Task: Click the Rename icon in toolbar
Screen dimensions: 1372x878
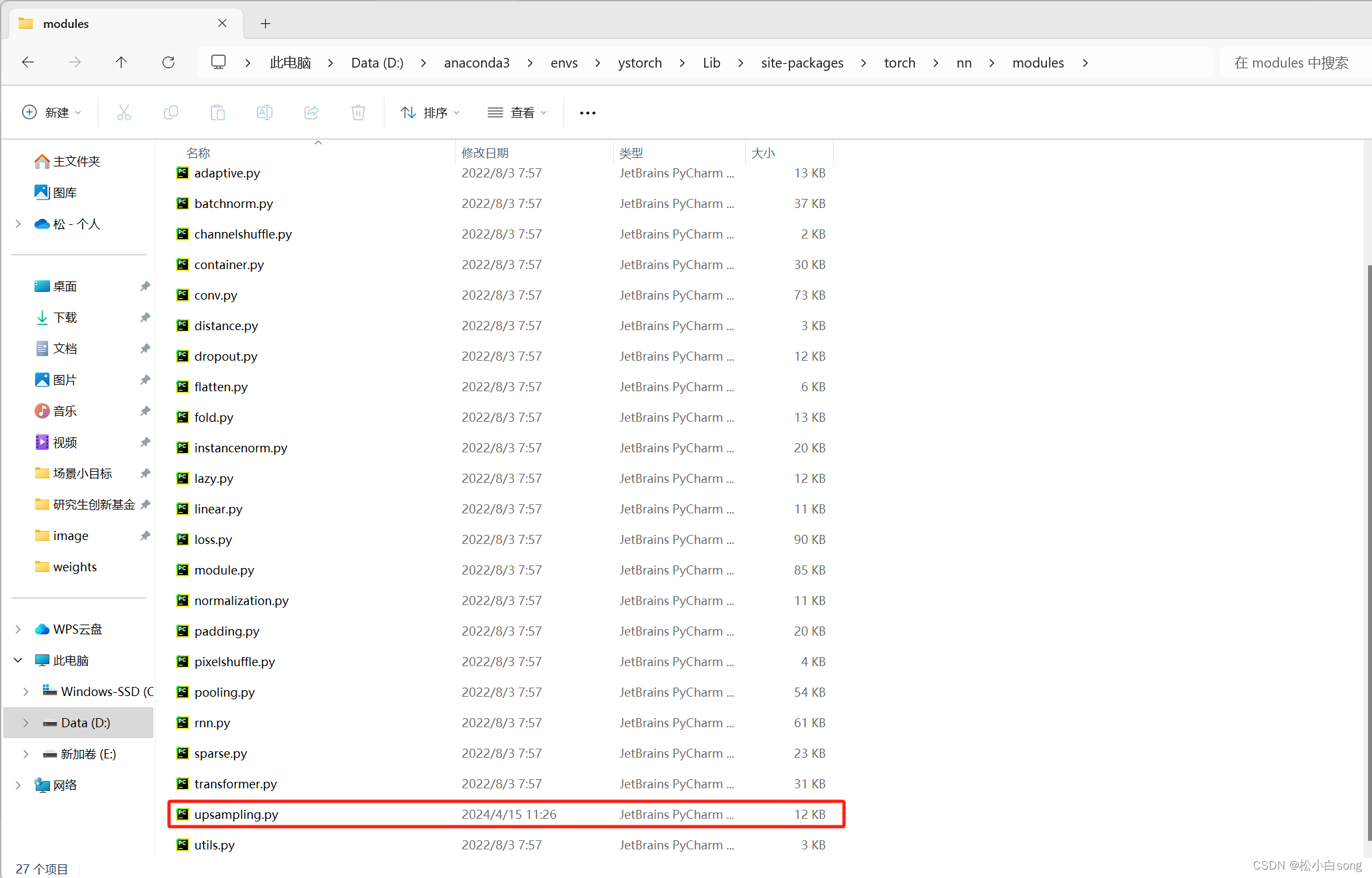Action: (265, 112)
